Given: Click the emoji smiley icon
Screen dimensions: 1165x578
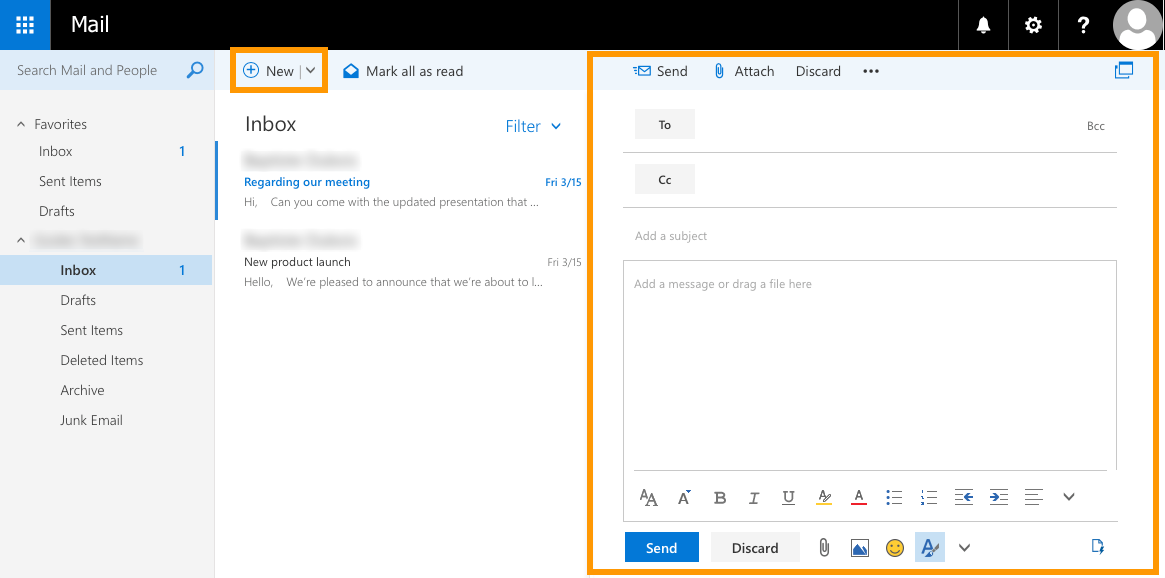Looking at the screenshot, I should coord(895,548).
